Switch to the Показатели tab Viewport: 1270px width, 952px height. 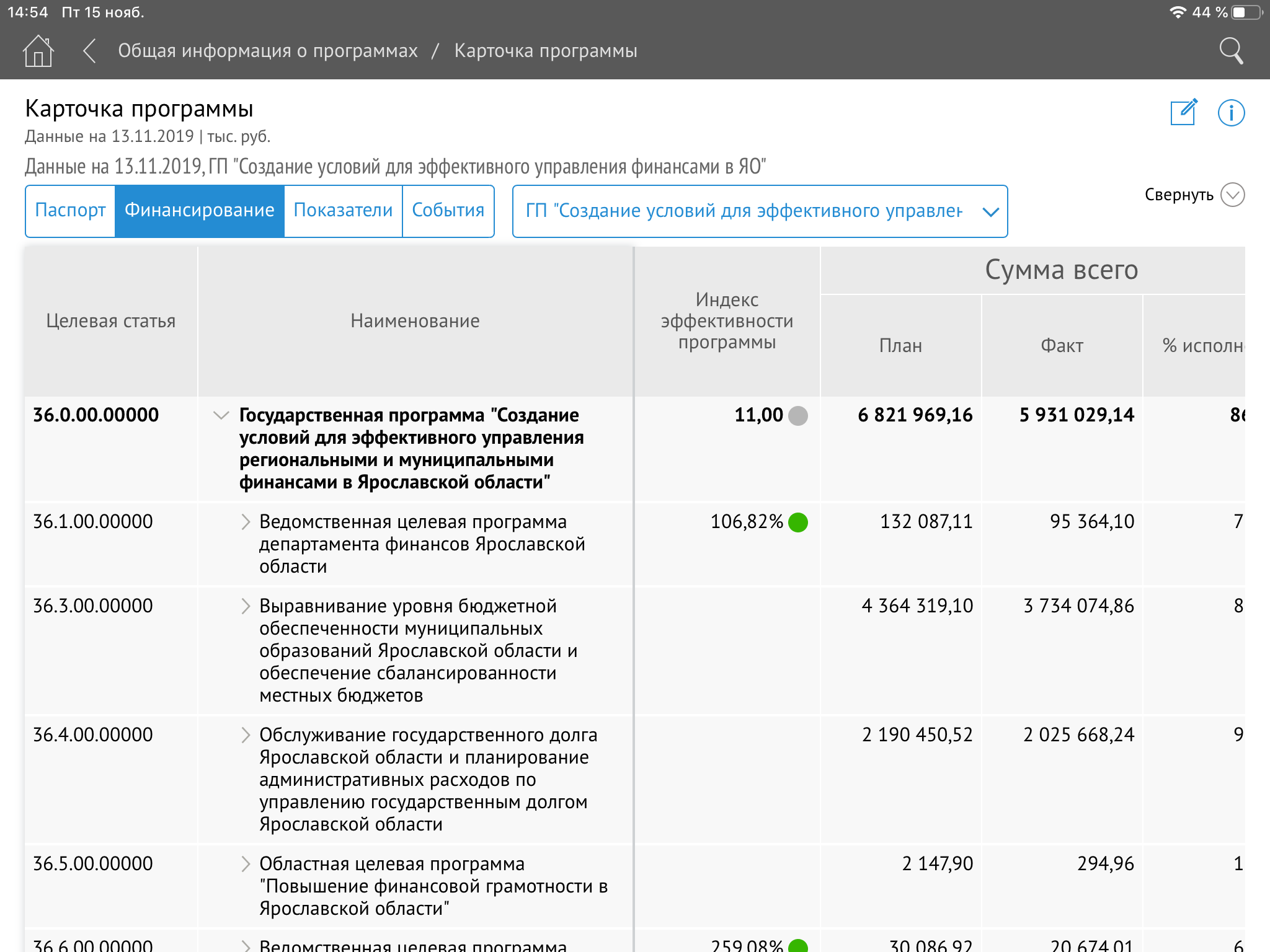[343, 211]
